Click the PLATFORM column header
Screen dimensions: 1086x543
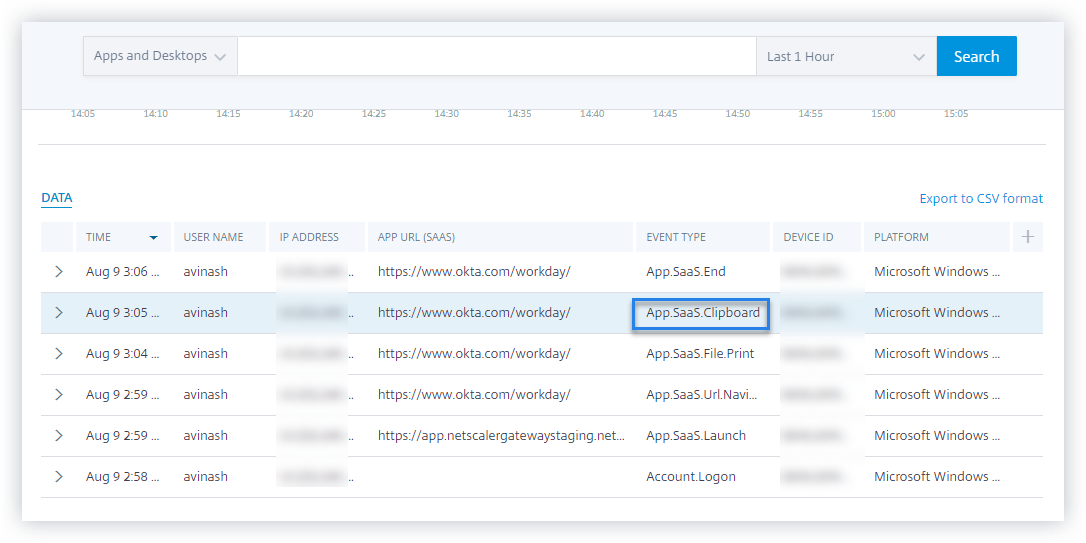click(936, 237)
